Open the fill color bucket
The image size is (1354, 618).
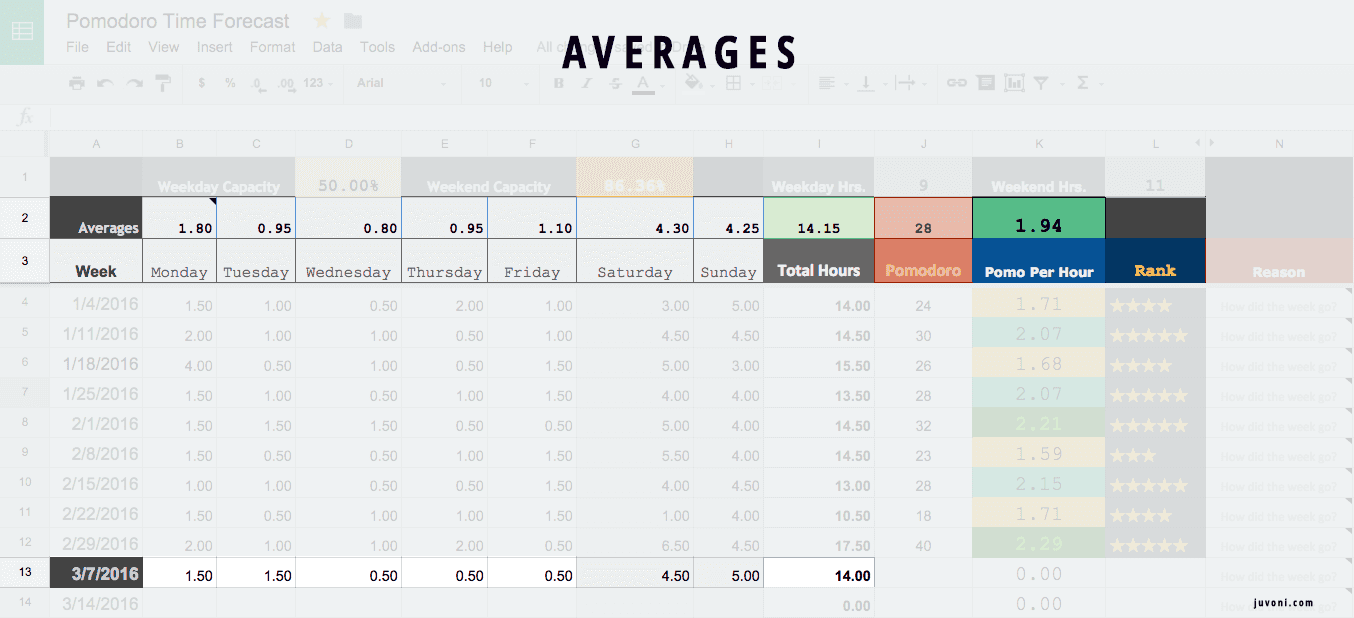point(694,83)
